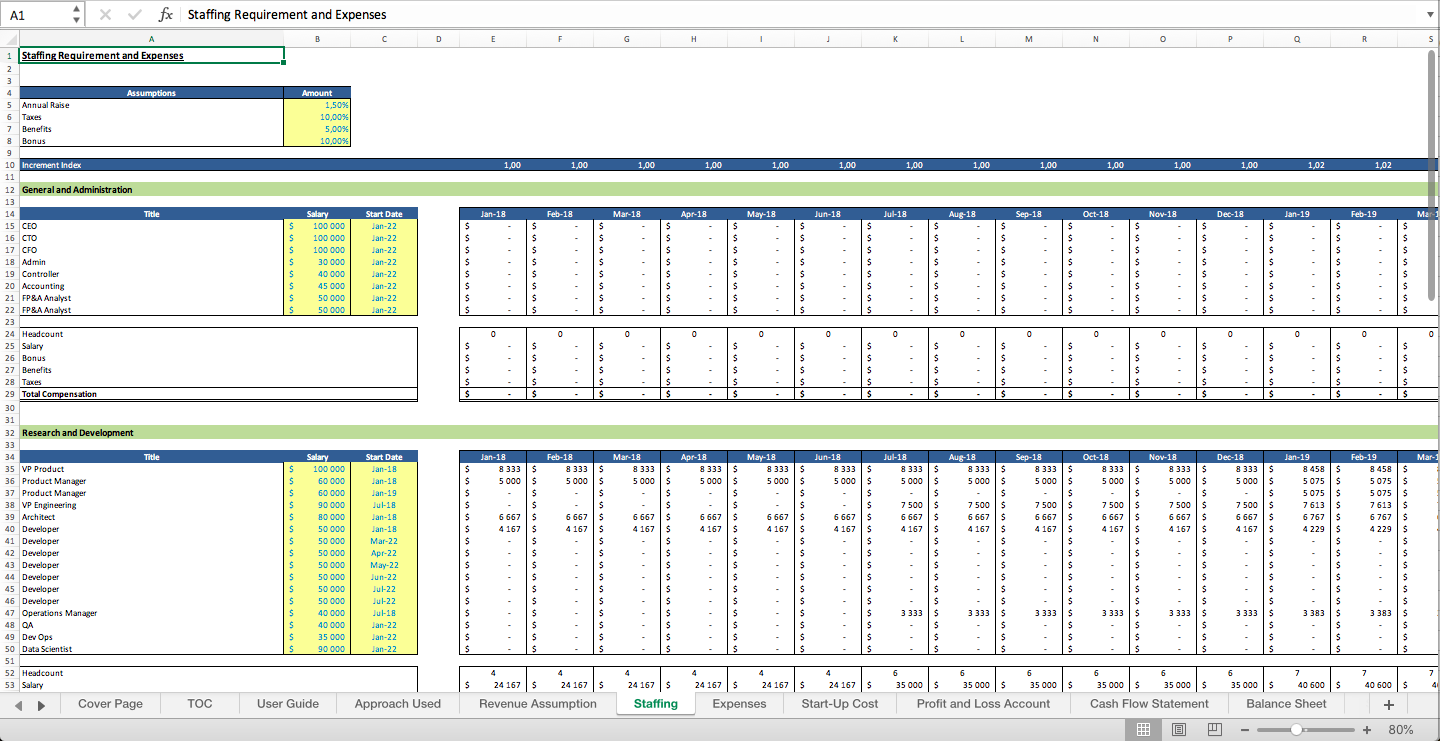Screen dimensions: 1440x741
Task: Select column C header
Action: [x=384, y=39]
